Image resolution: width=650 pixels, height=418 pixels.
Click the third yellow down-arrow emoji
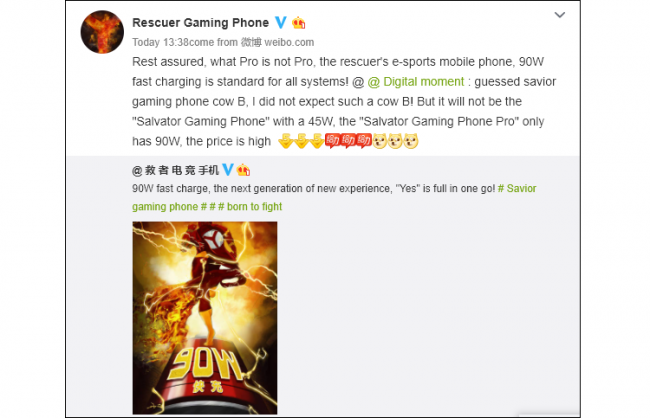click(317, 141)
